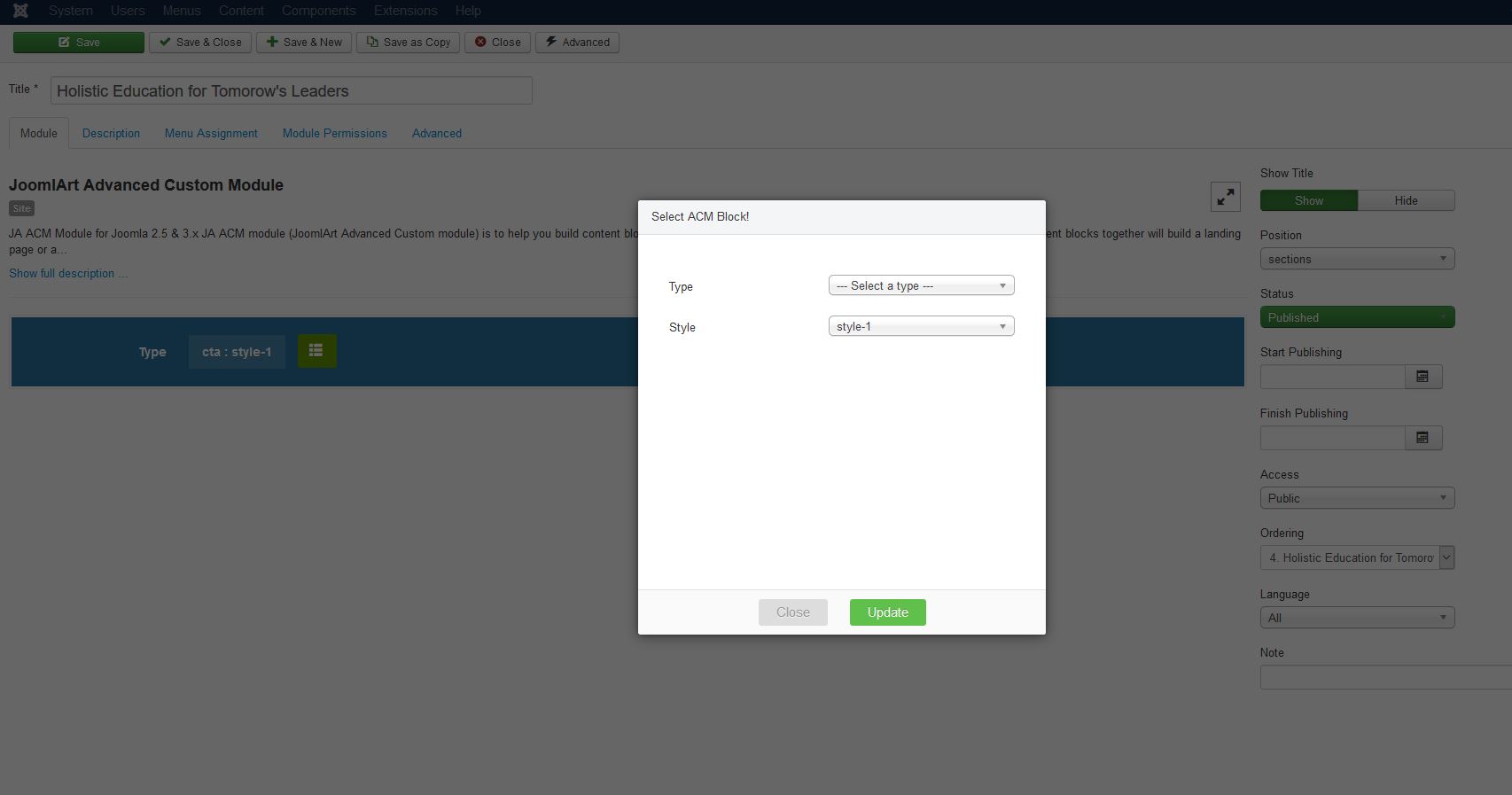1512x795 pixels.
Task: Open the Components menu
Action: (x=319, y=11)
